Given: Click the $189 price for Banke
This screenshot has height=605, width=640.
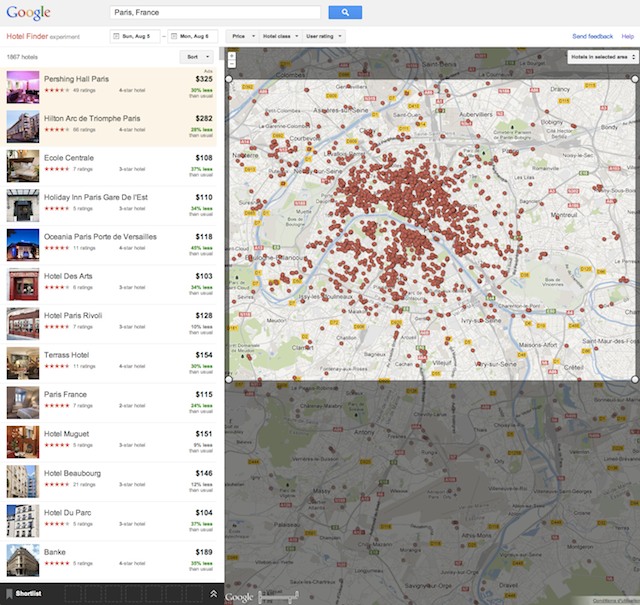Looking at the screenshot, I should click(x=204, y=552).
